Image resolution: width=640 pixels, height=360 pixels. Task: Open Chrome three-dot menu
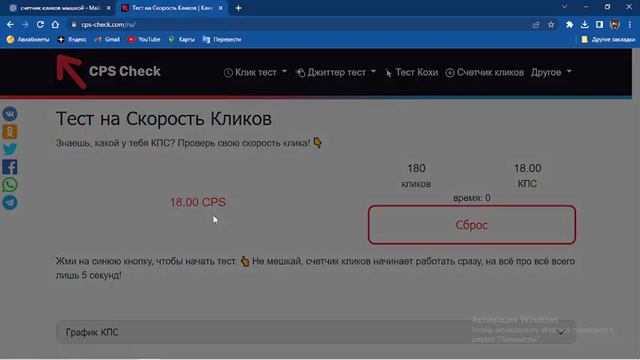click(x=631, y=24)
